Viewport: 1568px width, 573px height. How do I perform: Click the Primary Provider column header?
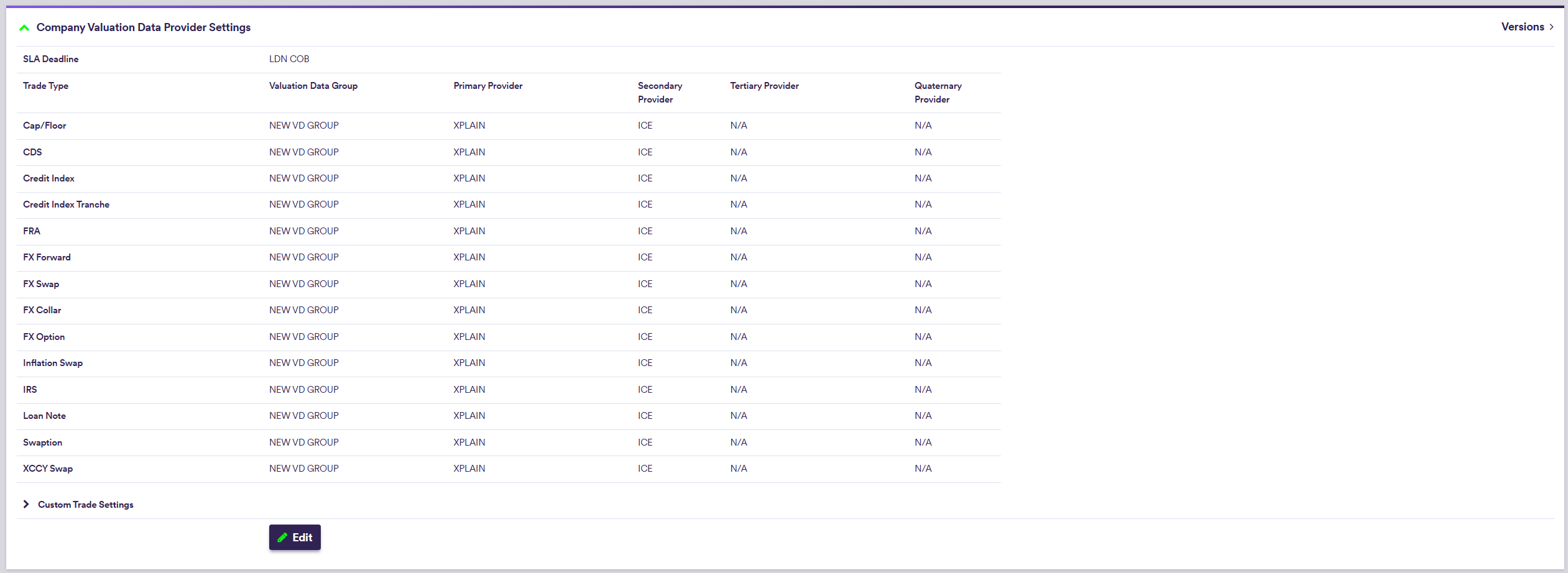coord(487,86)
